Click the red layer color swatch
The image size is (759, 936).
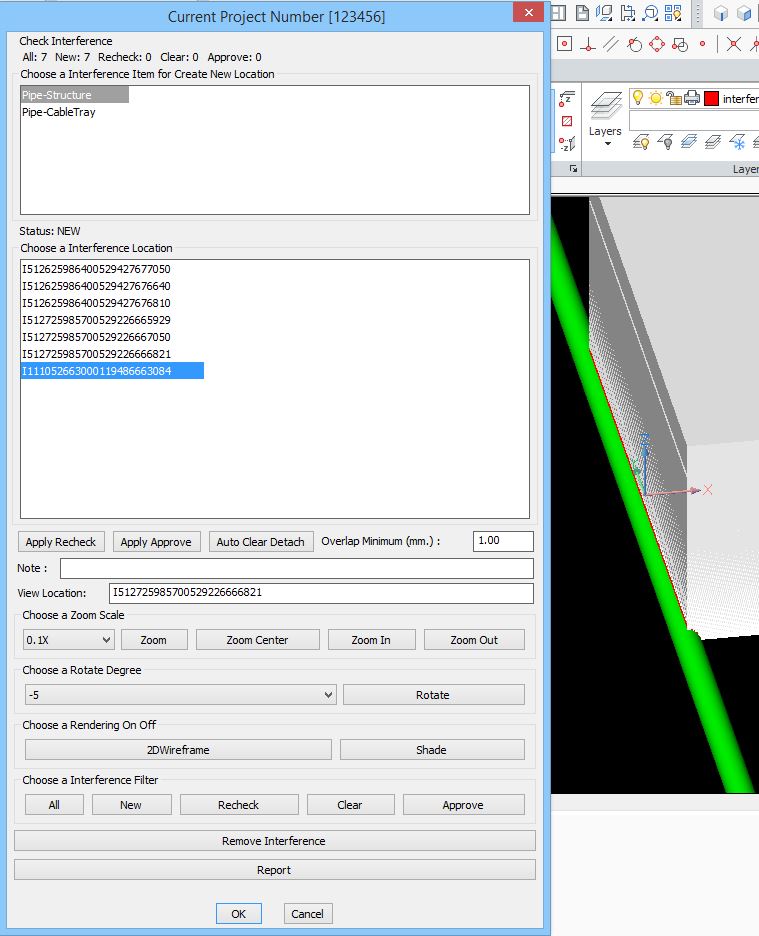[x=711, y=98]
